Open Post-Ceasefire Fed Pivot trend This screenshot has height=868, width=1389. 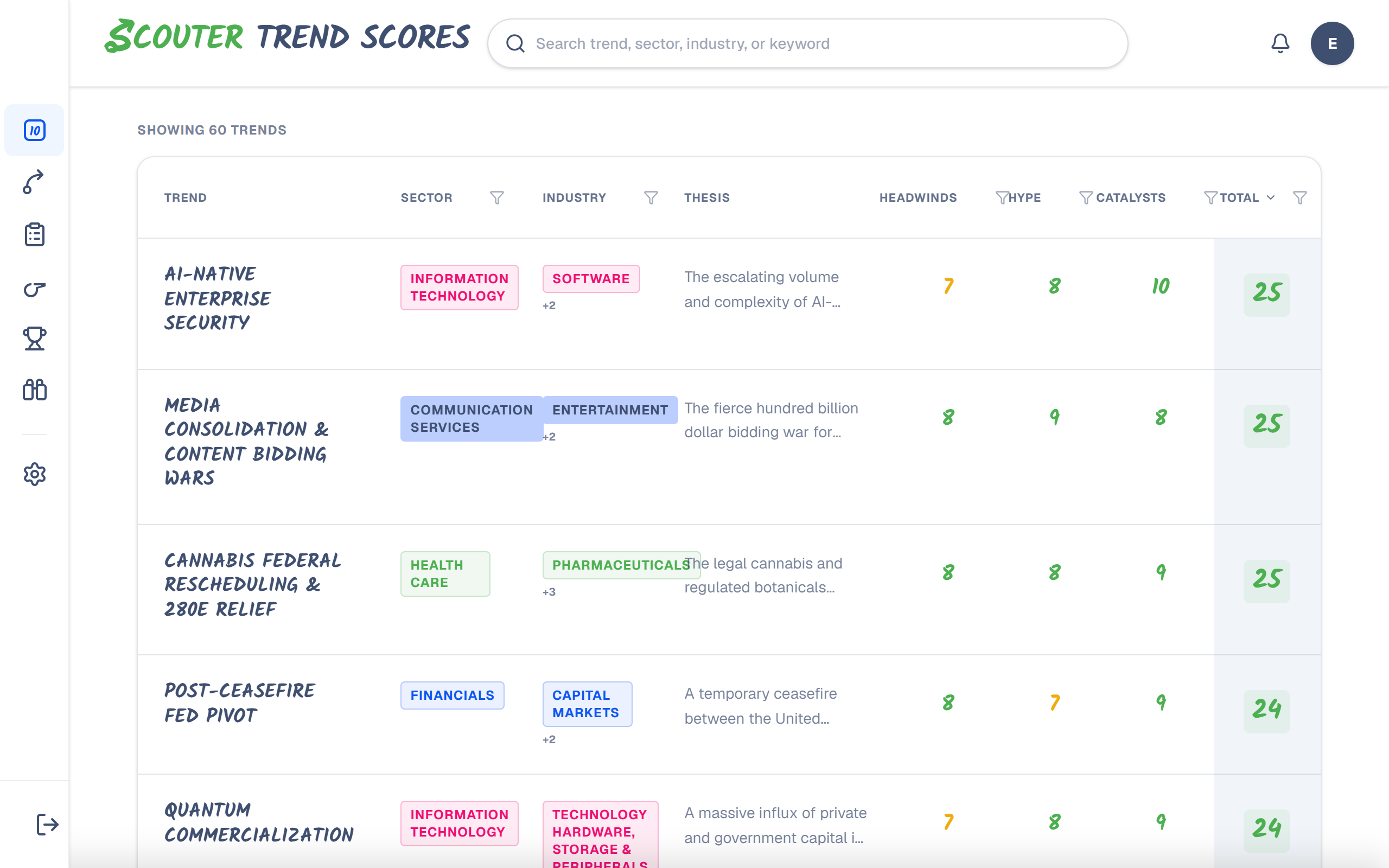coord(239,703)
